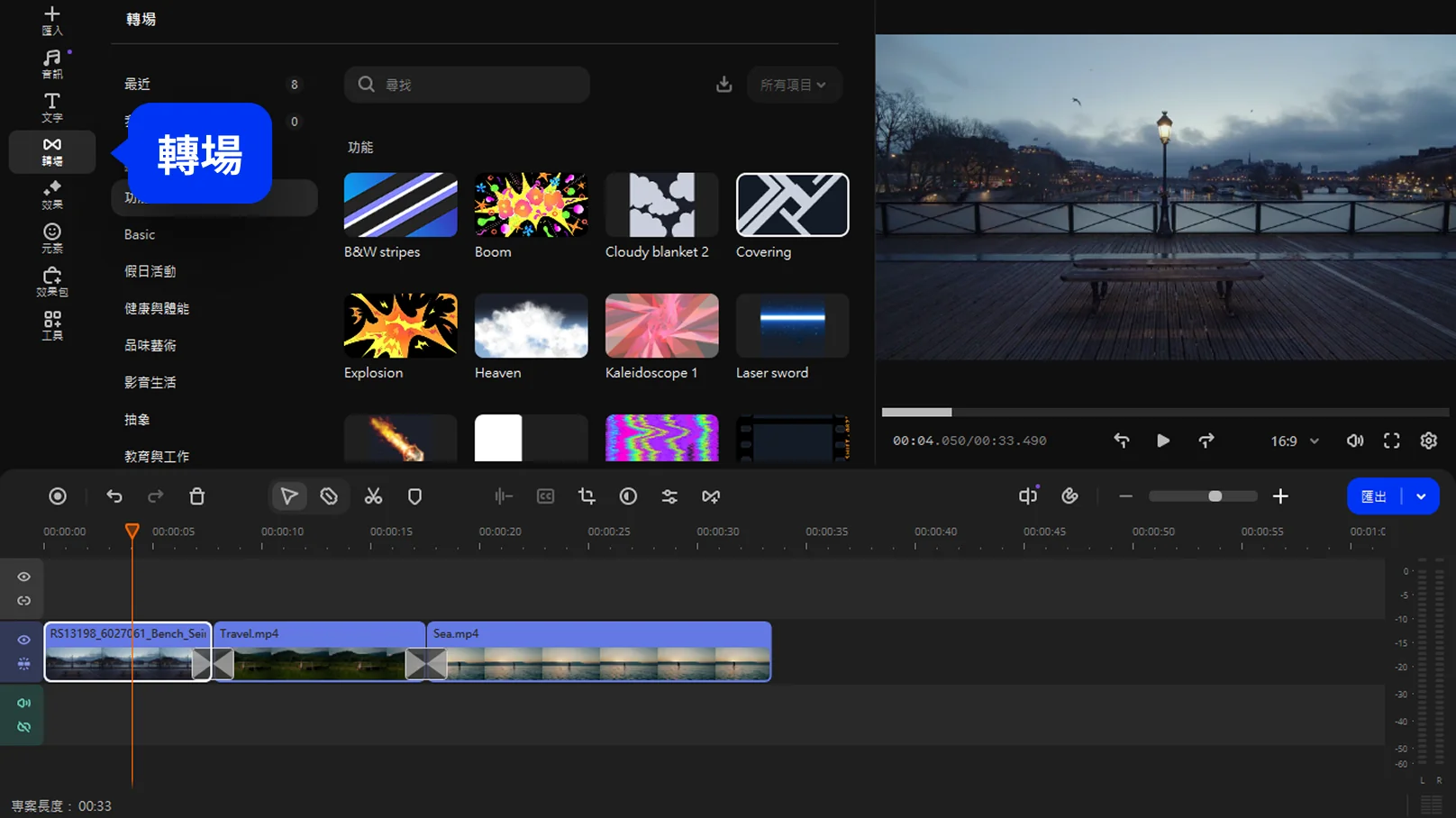Expand the 所有項目 filter dropdown

(x=793, y=85)
